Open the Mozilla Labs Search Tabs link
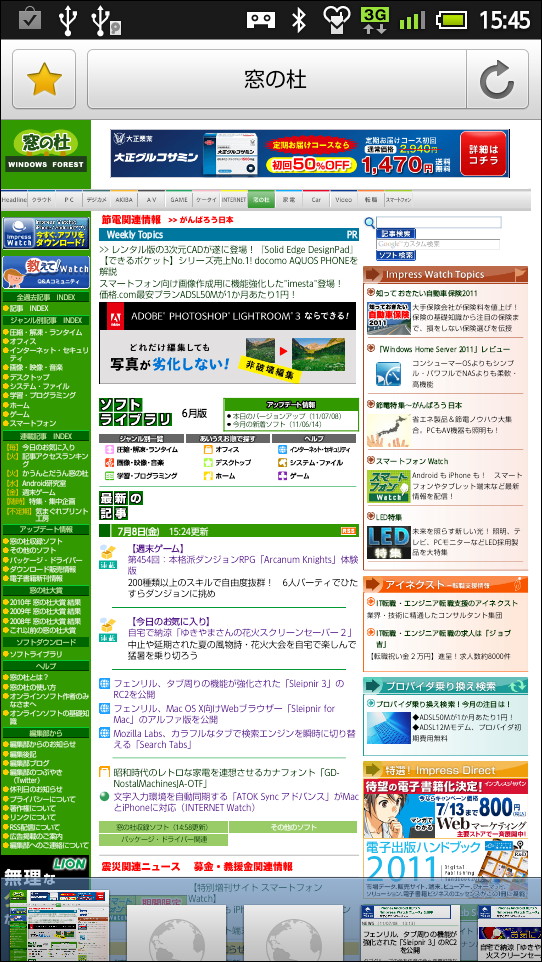 234,739
